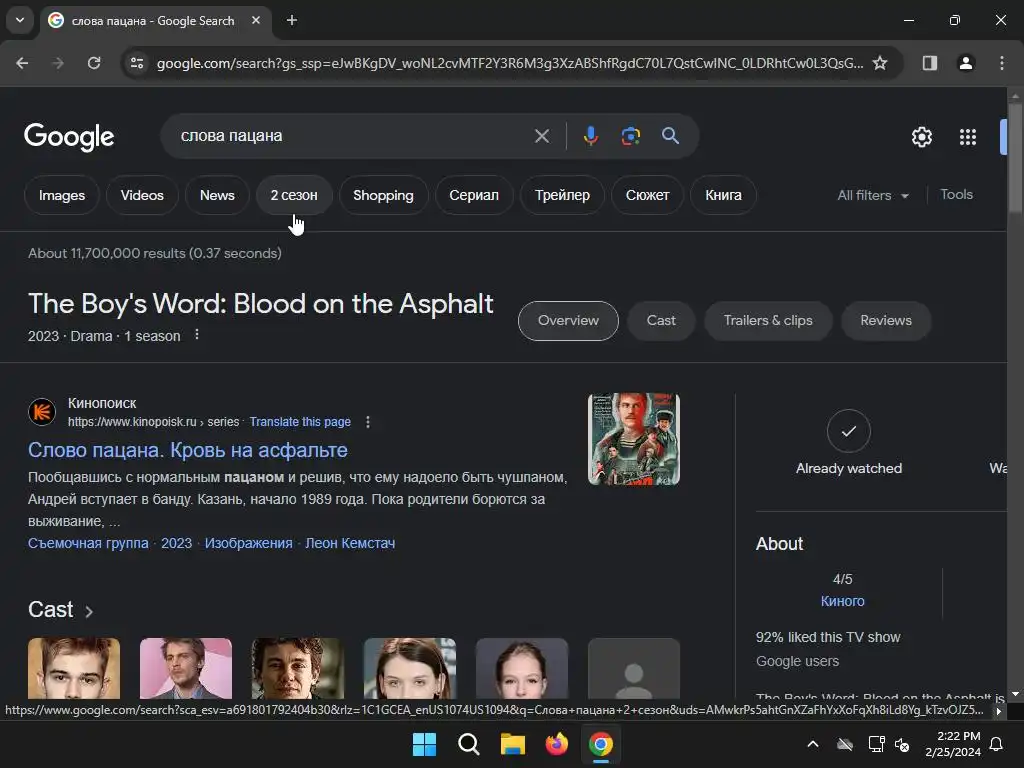
Task: Show hidden system tray icons
Action: pyautogui.click(x=813, y=744)
